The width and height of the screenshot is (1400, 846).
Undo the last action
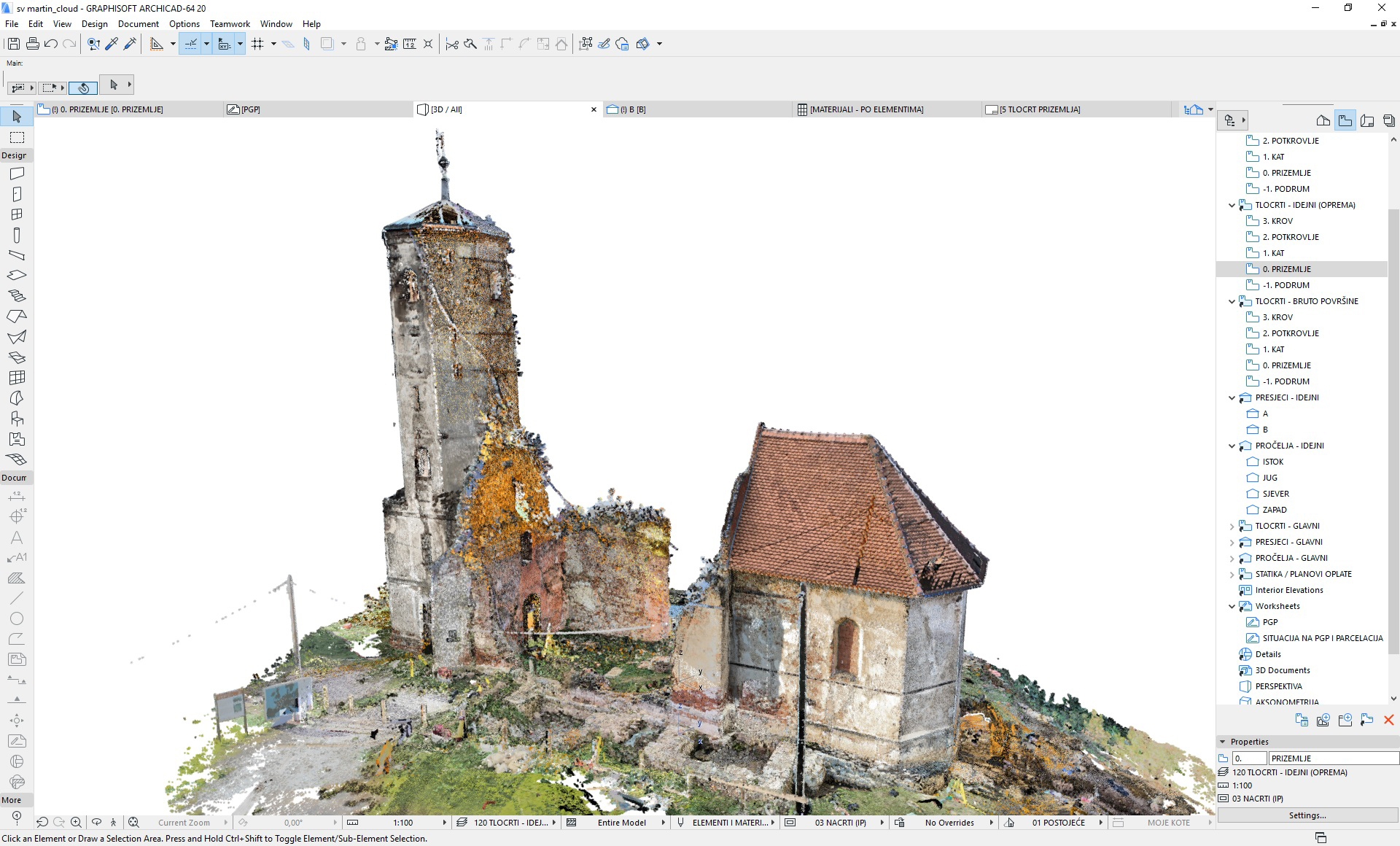pyautogui.click(x=51, y=44)
